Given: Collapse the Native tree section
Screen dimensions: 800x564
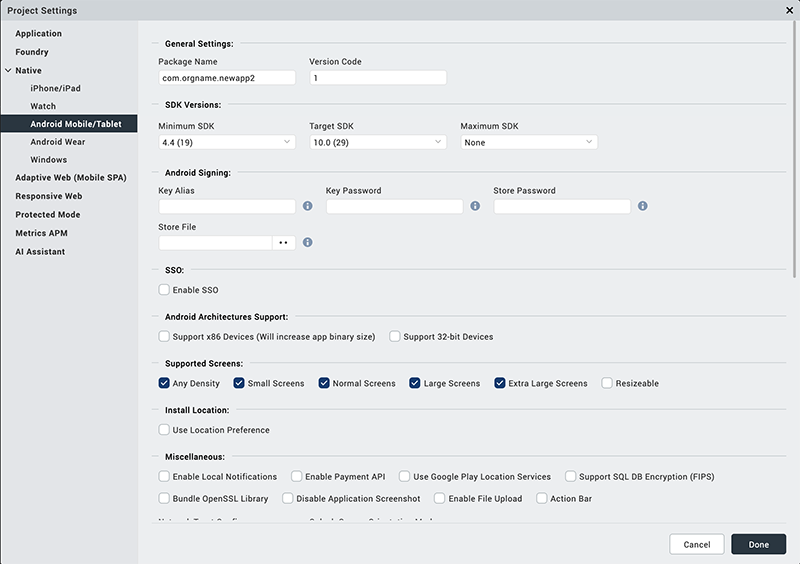Looking at the screenshot, I should coord(8,70).
